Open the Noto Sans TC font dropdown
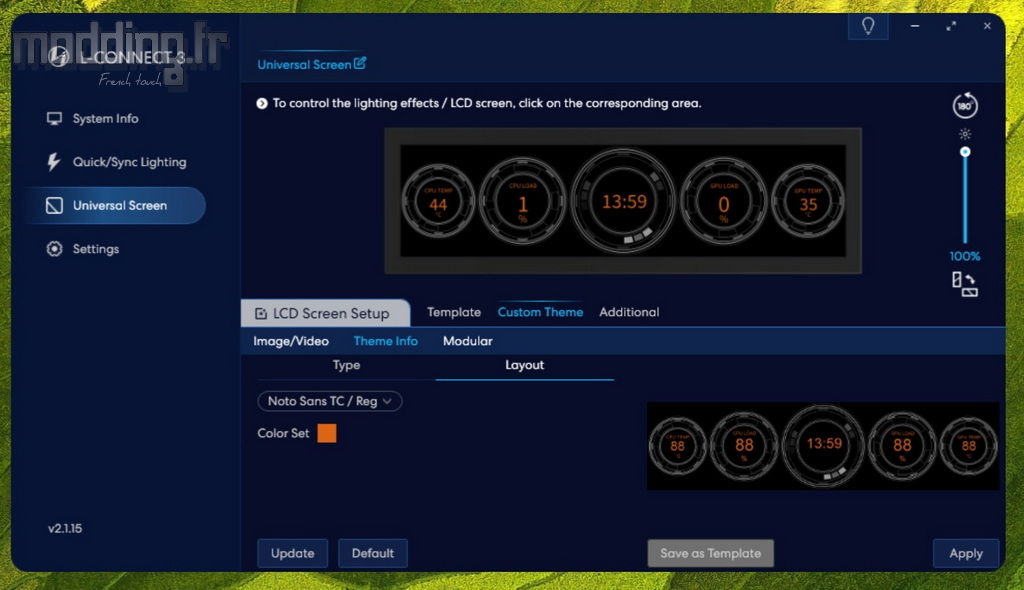 coord(330,401)
